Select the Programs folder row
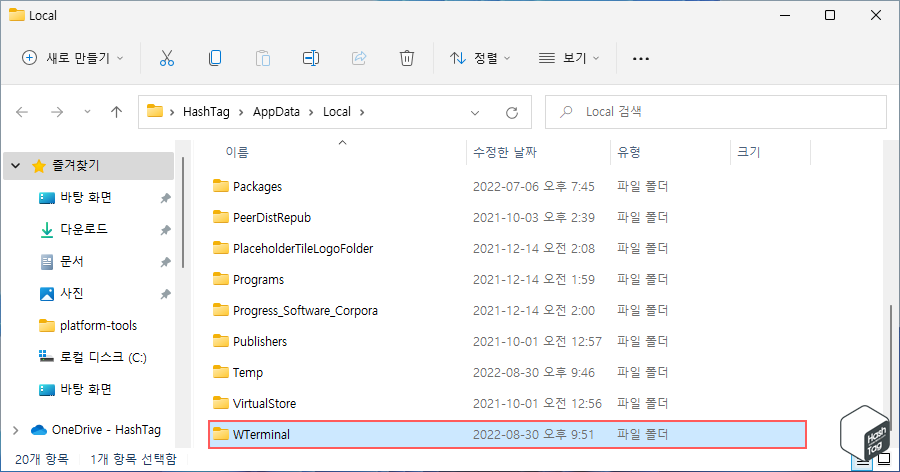 (x=507, y=279)
